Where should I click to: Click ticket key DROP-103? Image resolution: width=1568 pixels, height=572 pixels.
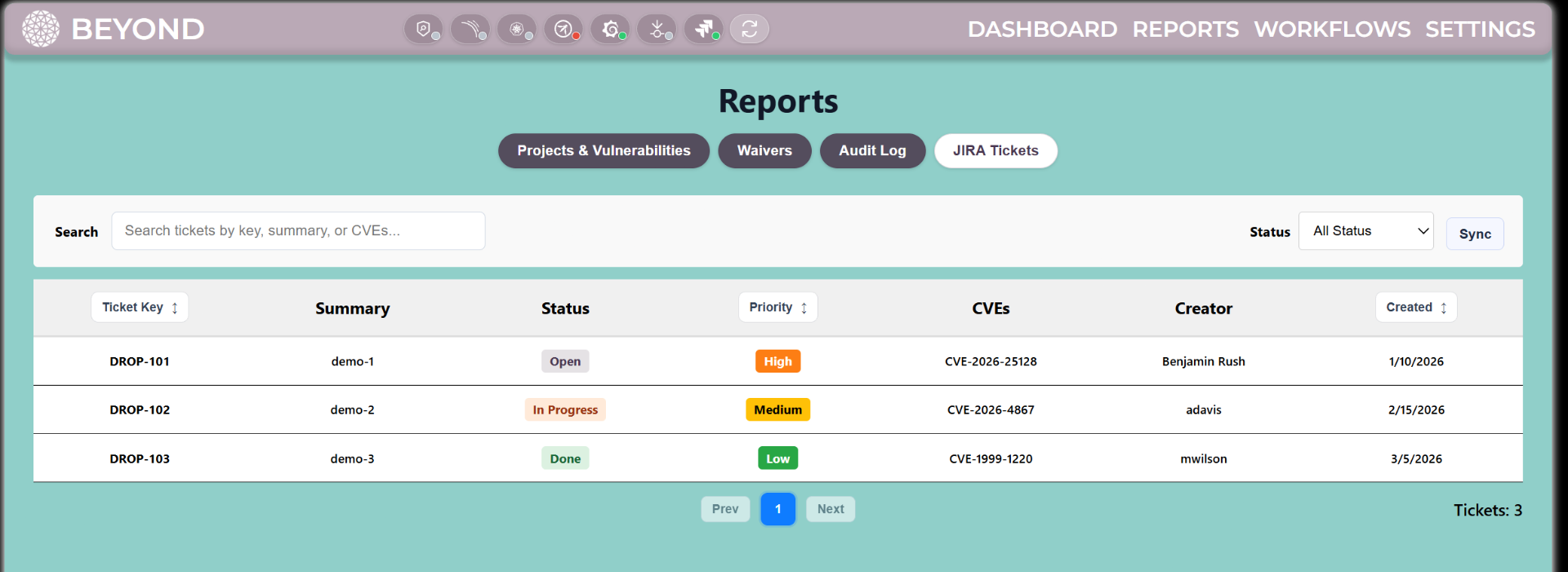[140, 459]
